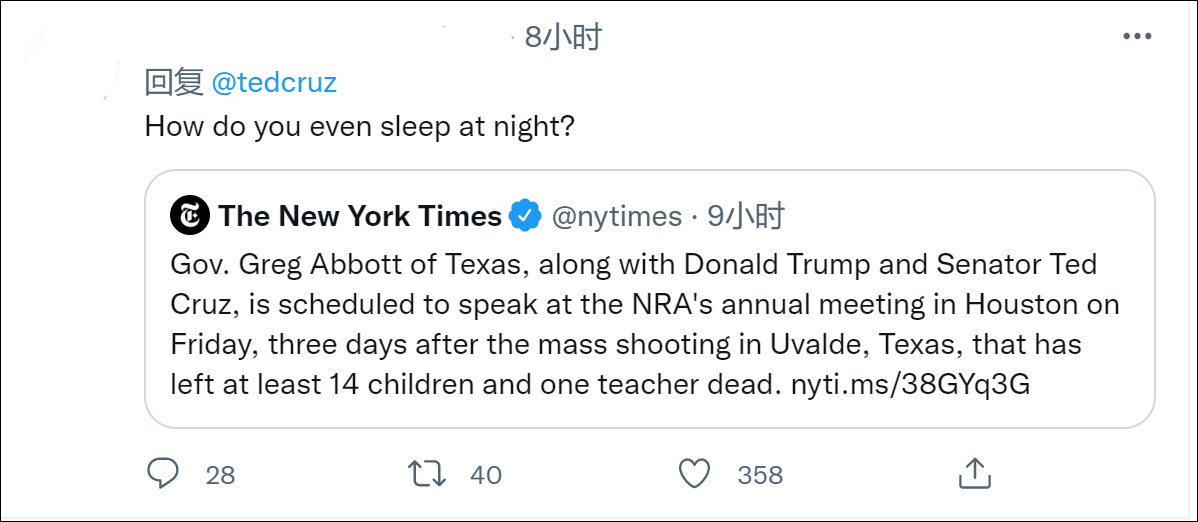Image resolution: width=1198 pixels, height=522 pixels.
Task: Click The New York Times account name
Action: coord(360,216)
